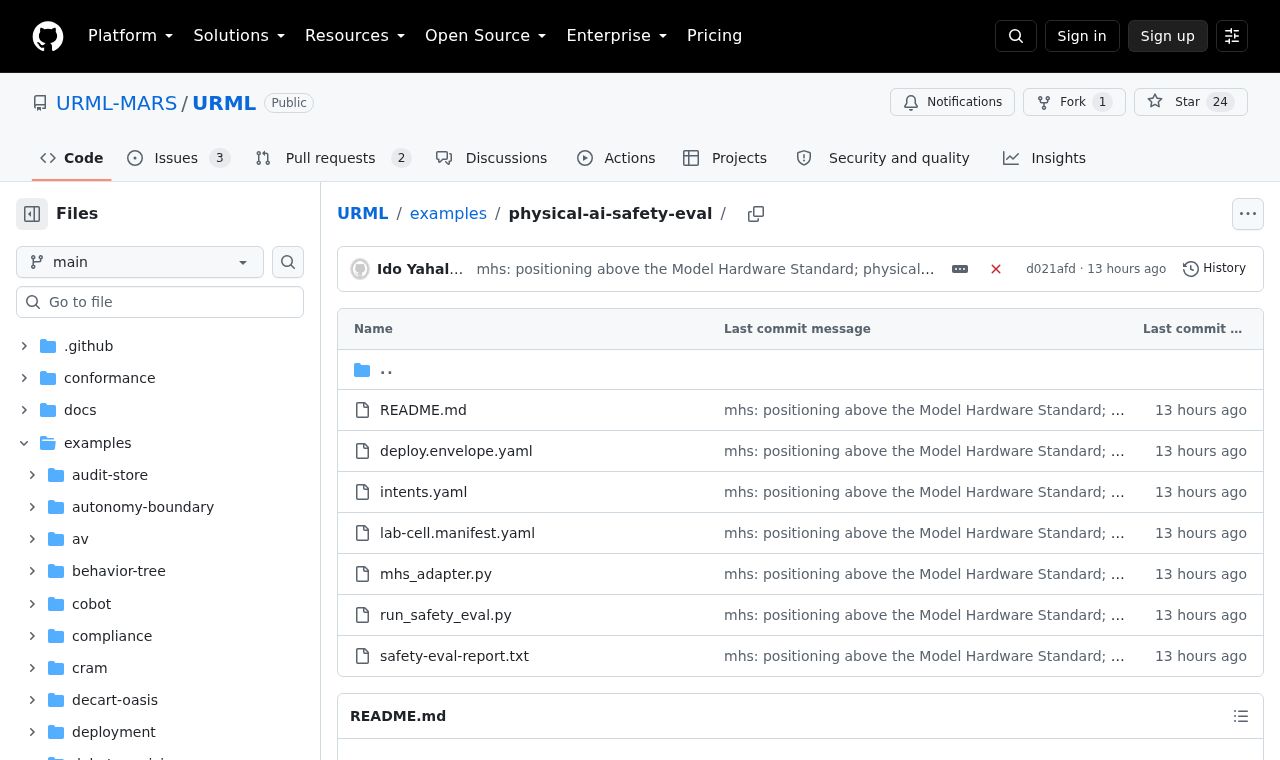Select the docs folder in tree

pos(80,410)
